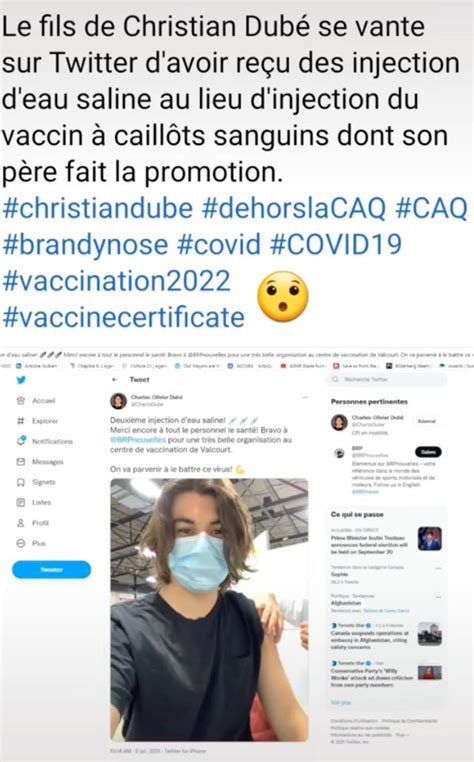
Task: Open the Sophie trend options dots
Action: 438,568
